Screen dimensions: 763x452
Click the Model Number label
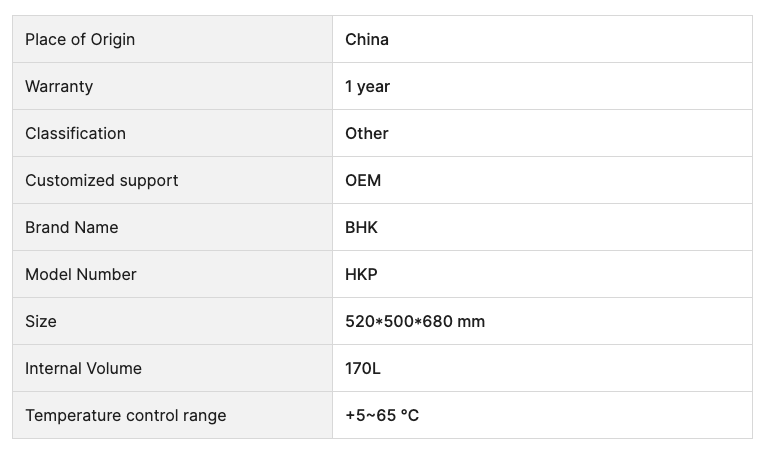click(x=80, y=274)
